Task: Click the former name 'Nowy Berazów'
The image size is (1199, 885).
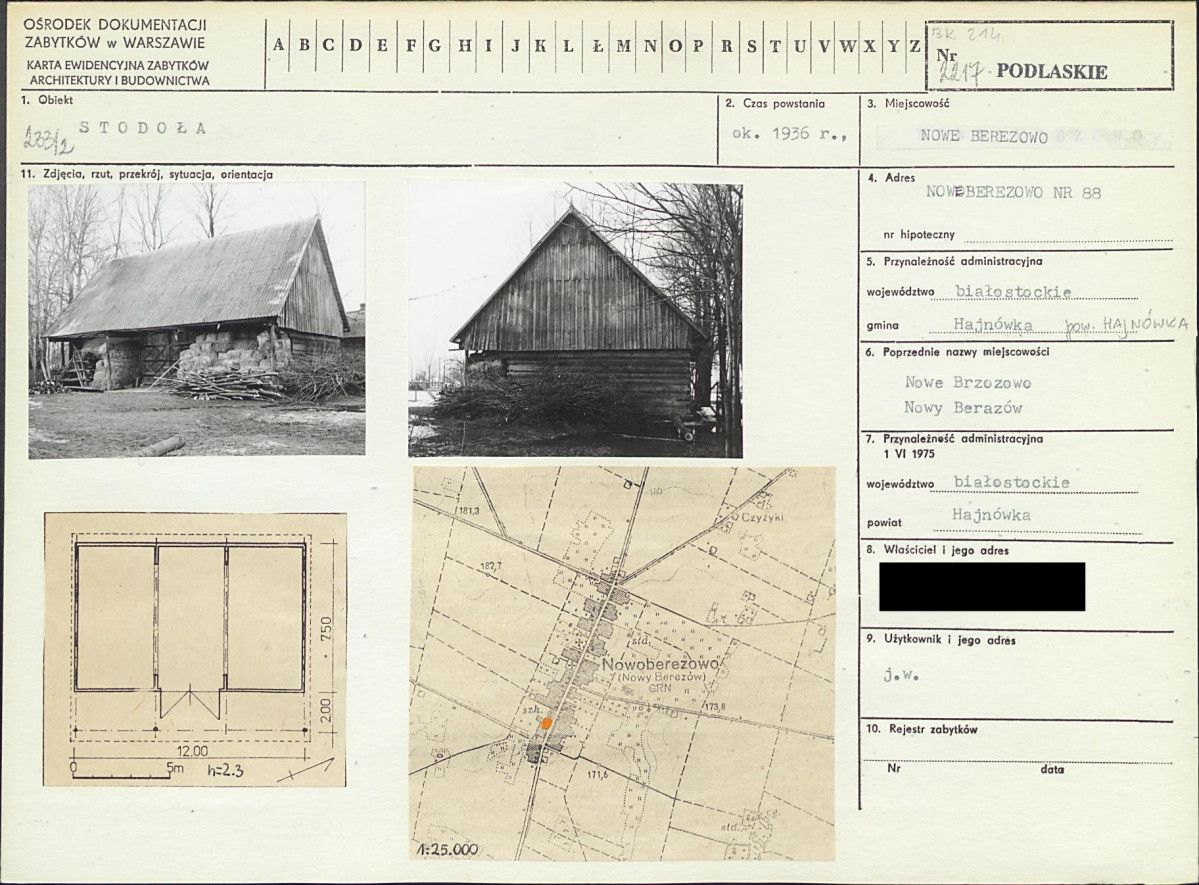Action: pos(963,408)
